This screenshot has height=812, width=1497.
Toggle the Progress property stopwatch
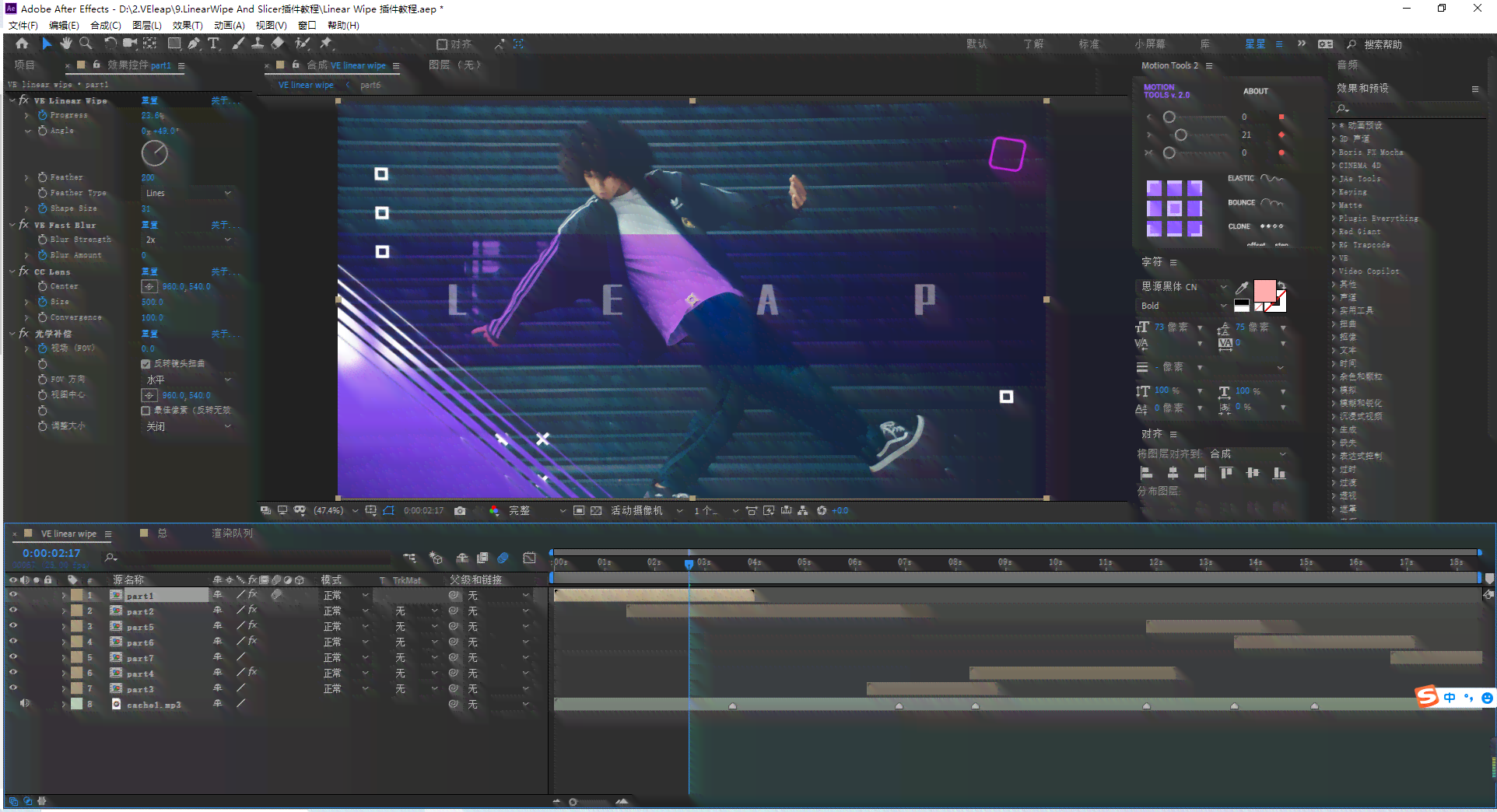click(x=43, y=115)
